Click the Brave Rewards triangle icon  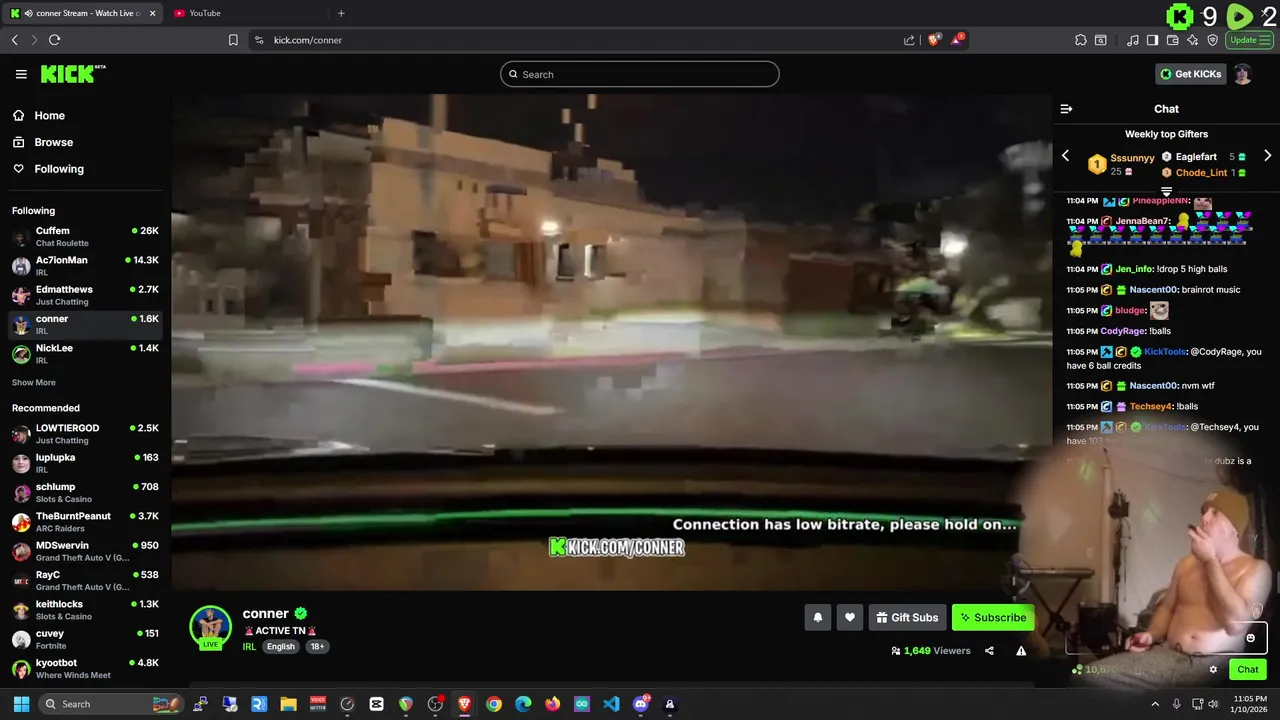click(x=957, y=40)
